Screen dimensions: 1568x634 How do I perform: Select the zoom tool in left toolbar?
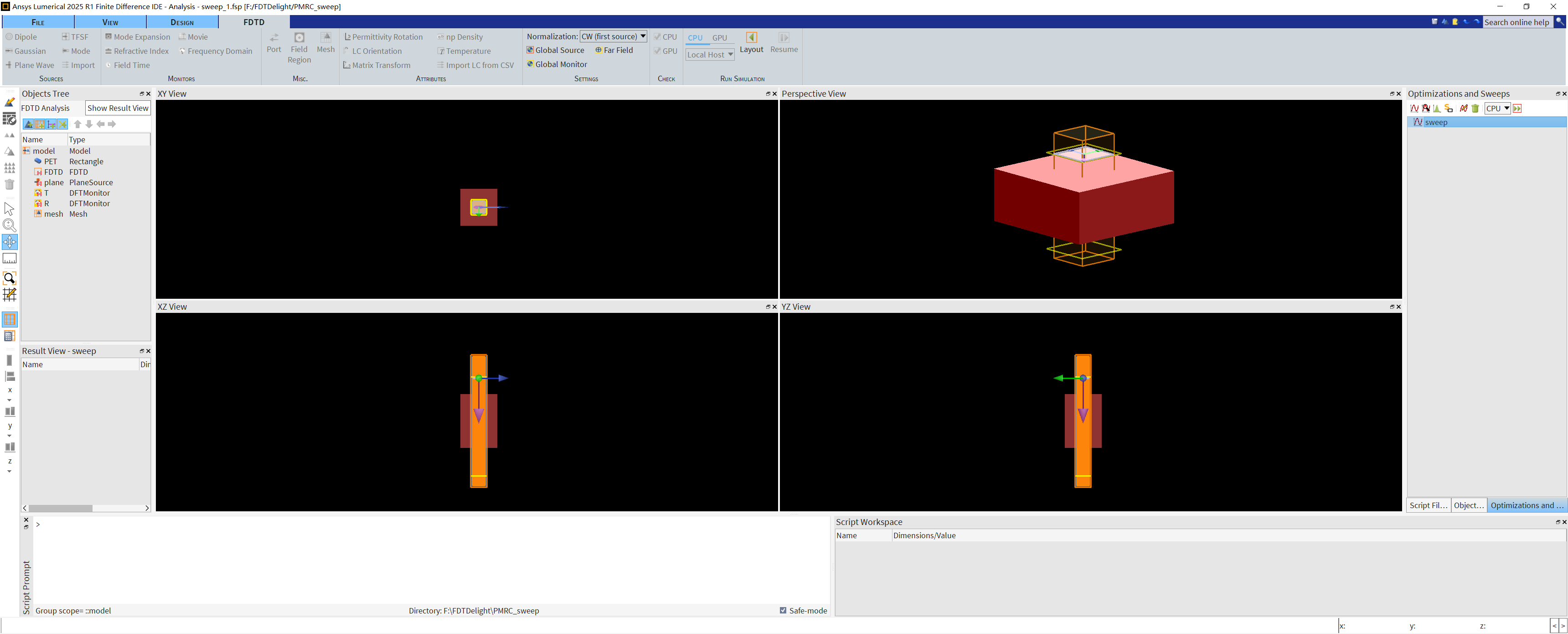pyautogui.click(x=10, y=225)
